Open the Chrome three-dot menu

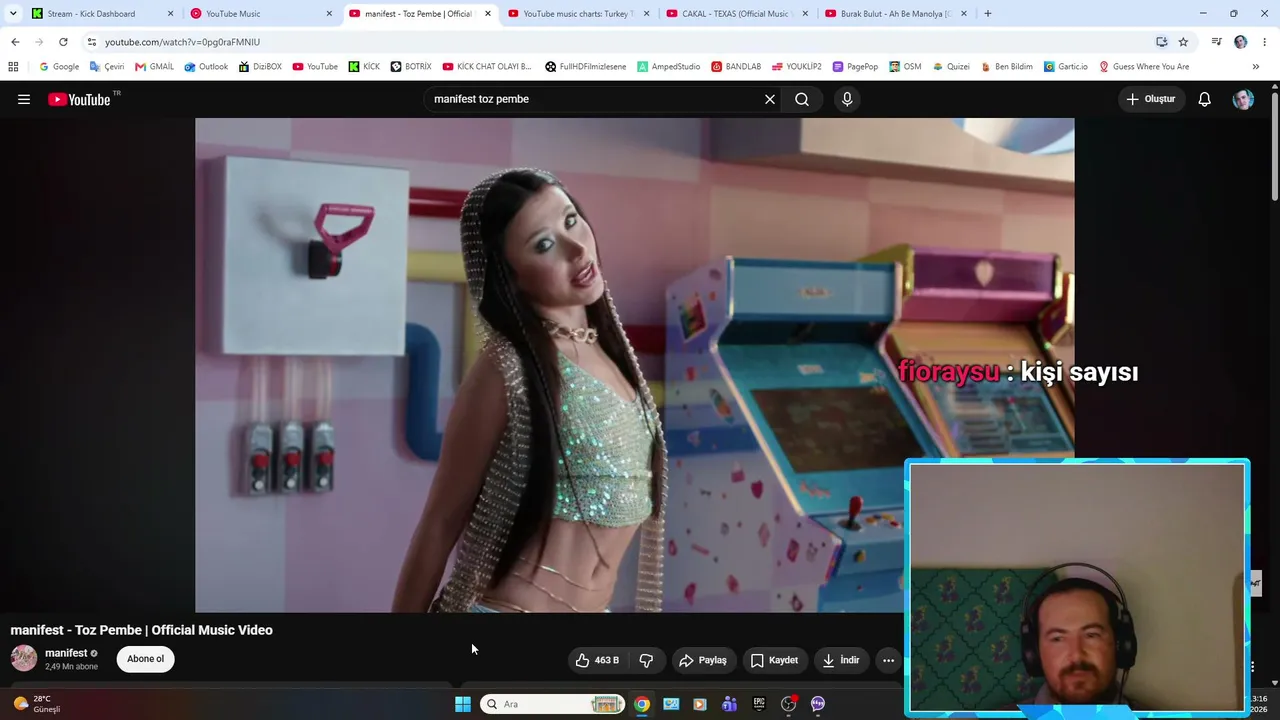(x=1265, y=42)
